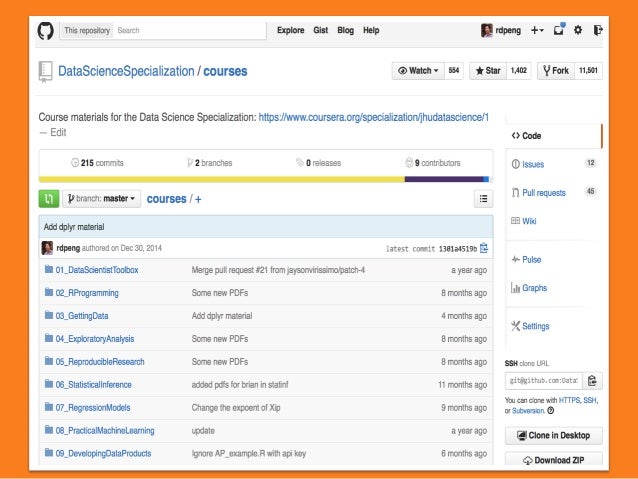This screenshot has height=479, width=638.
Task: Open 01_DataScientistToolbox folder
Action: (x=97, y=270)
